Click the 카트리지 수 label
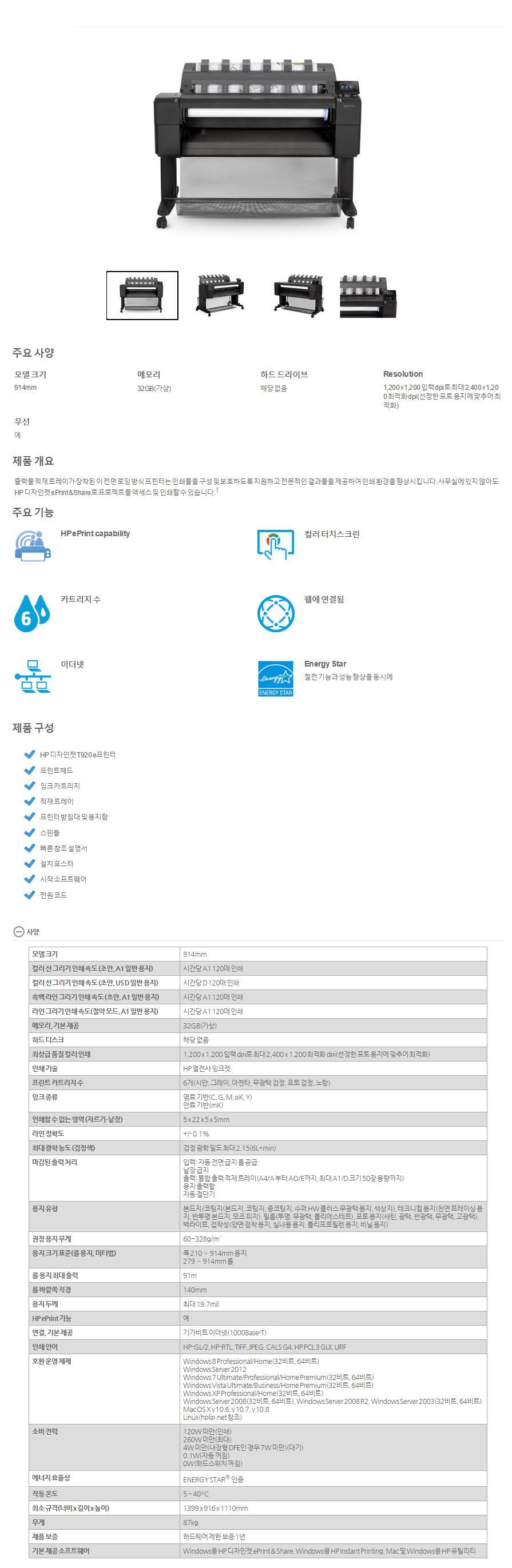The width and height of the screenshot is (512, 1568). coord(80,599)
